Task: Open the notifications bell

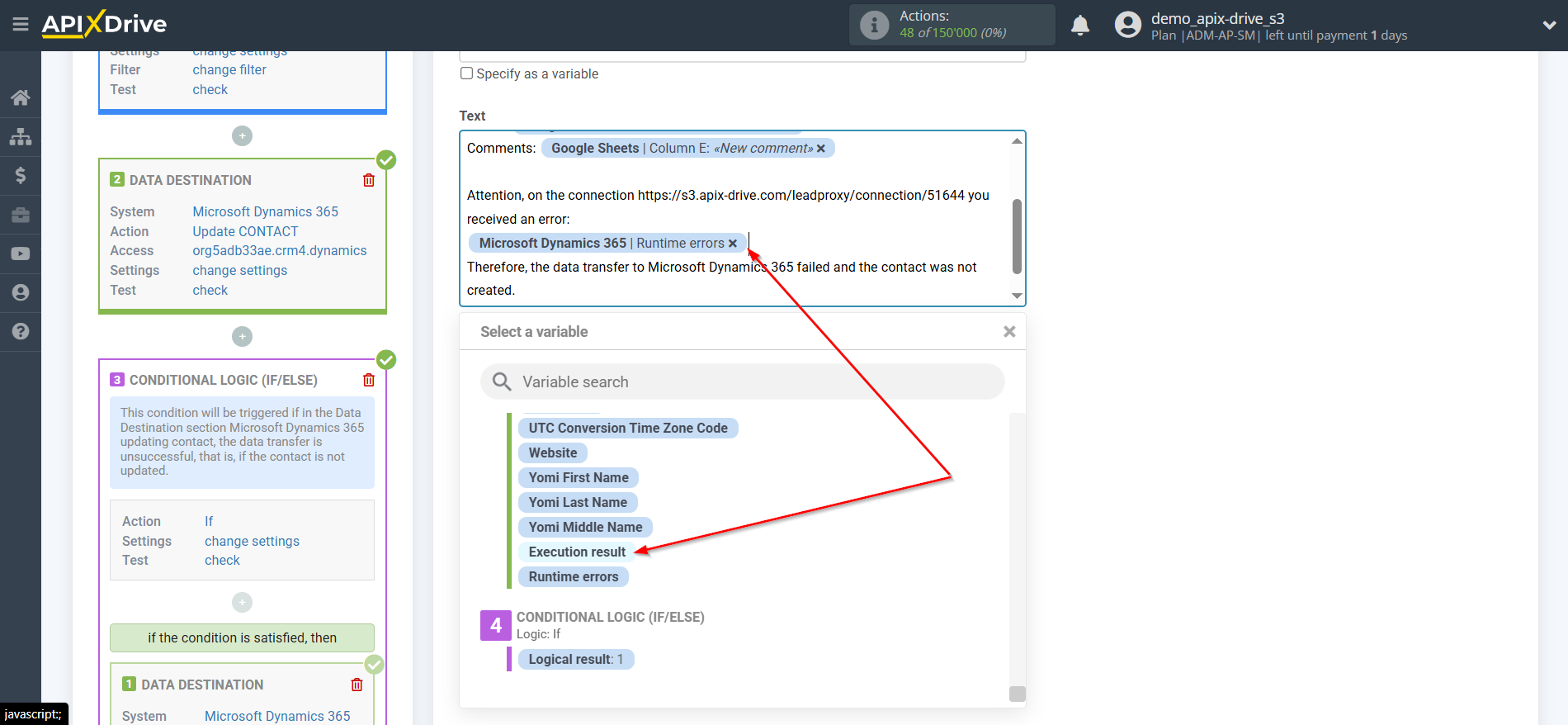Action: (x=1080, y=26)
